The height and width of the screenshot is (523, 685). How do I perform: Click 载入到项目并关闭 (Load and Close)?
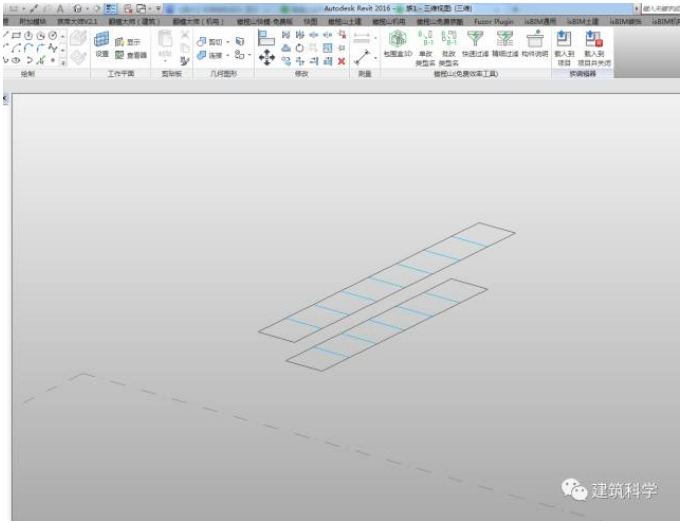pyautogui.click(x=594, y=48)
